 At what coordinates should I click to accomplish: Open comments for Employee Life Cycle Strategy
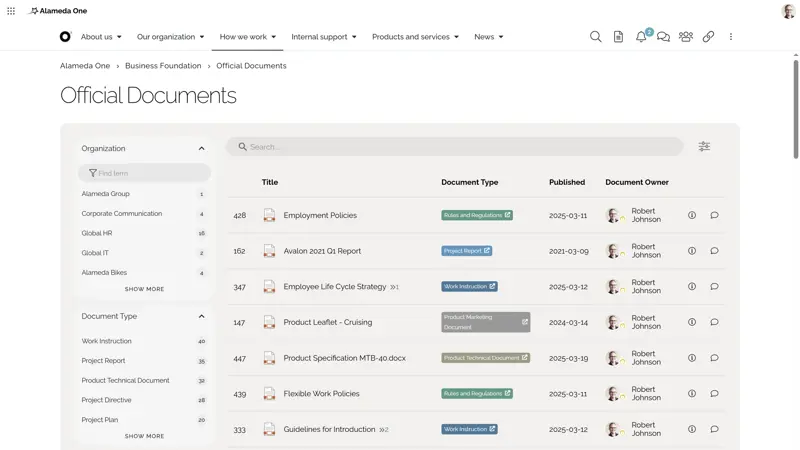point(714,287)
